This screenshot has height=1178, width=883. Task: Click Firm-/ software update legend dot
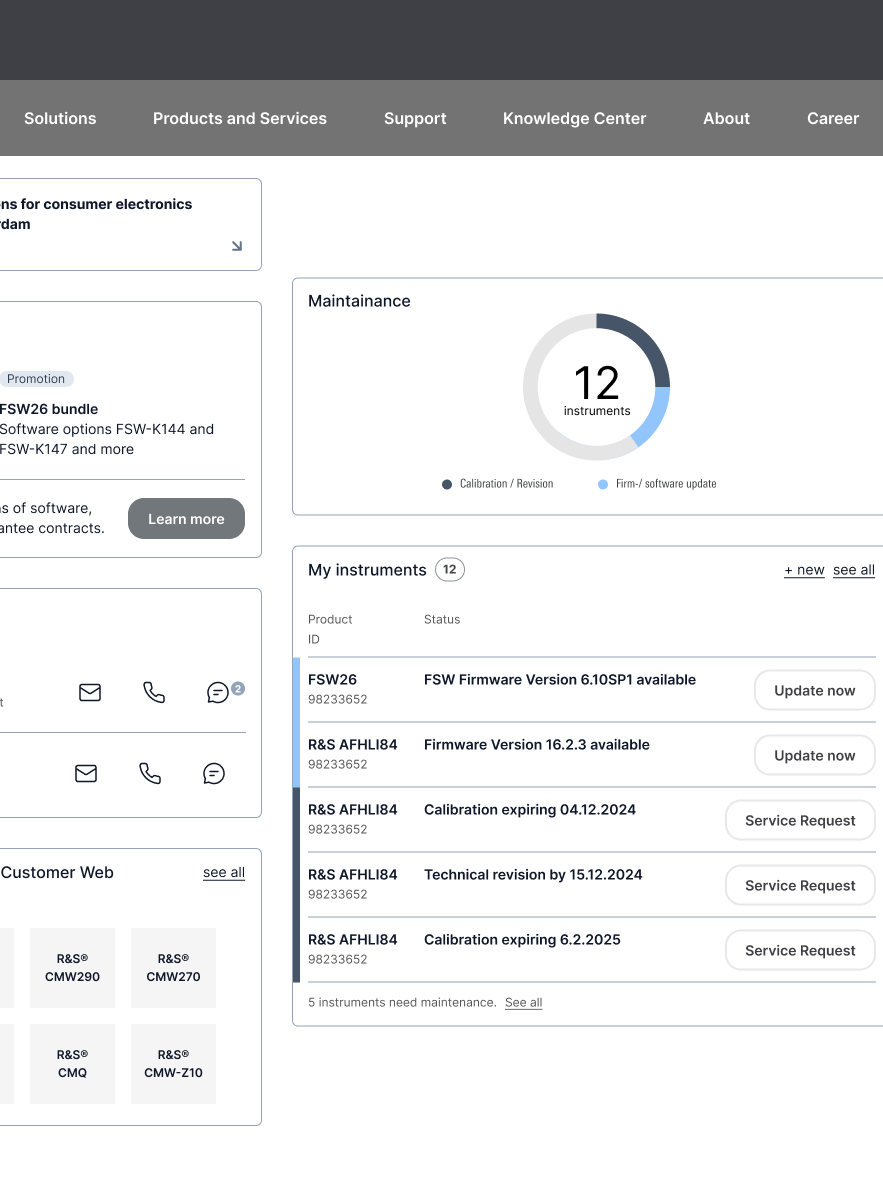pos(603,484)
